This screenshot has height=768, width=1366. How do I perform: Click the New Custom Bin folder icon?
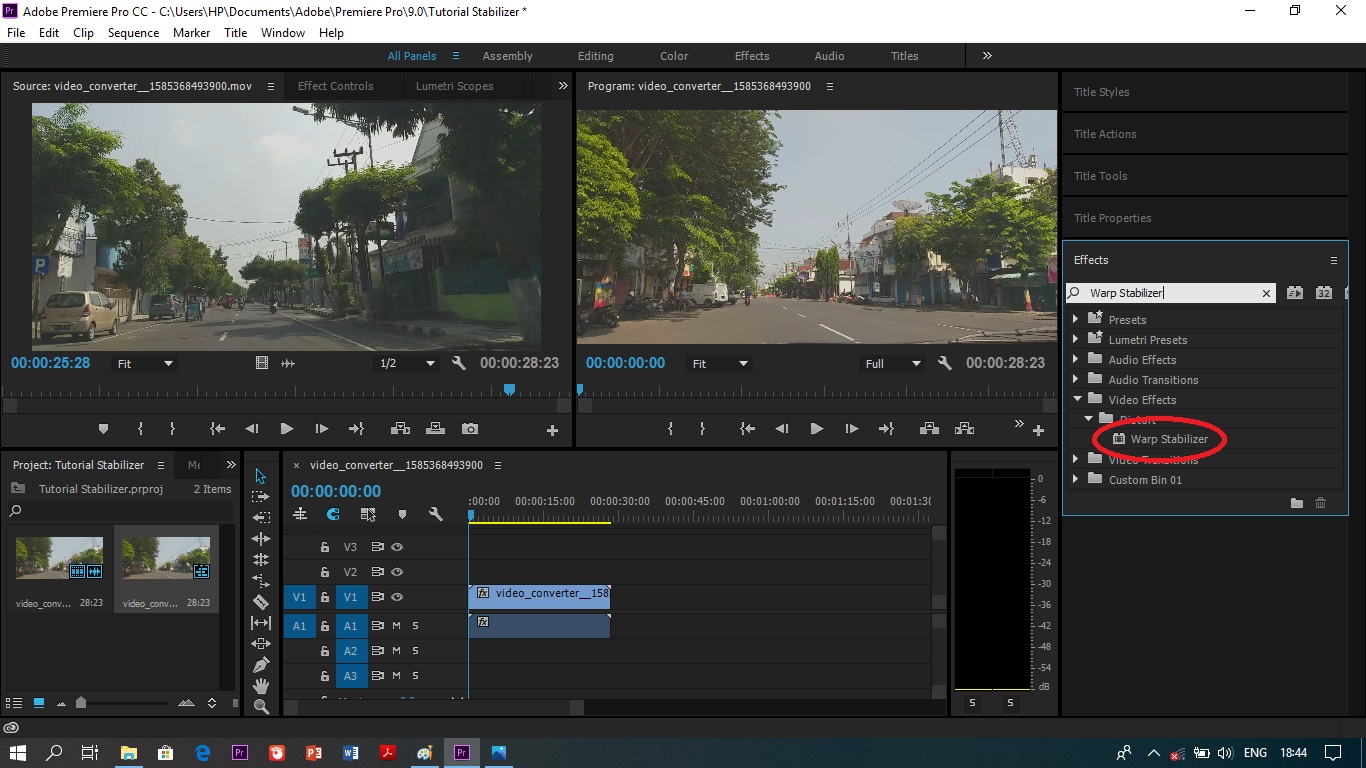coord(1296,503)
